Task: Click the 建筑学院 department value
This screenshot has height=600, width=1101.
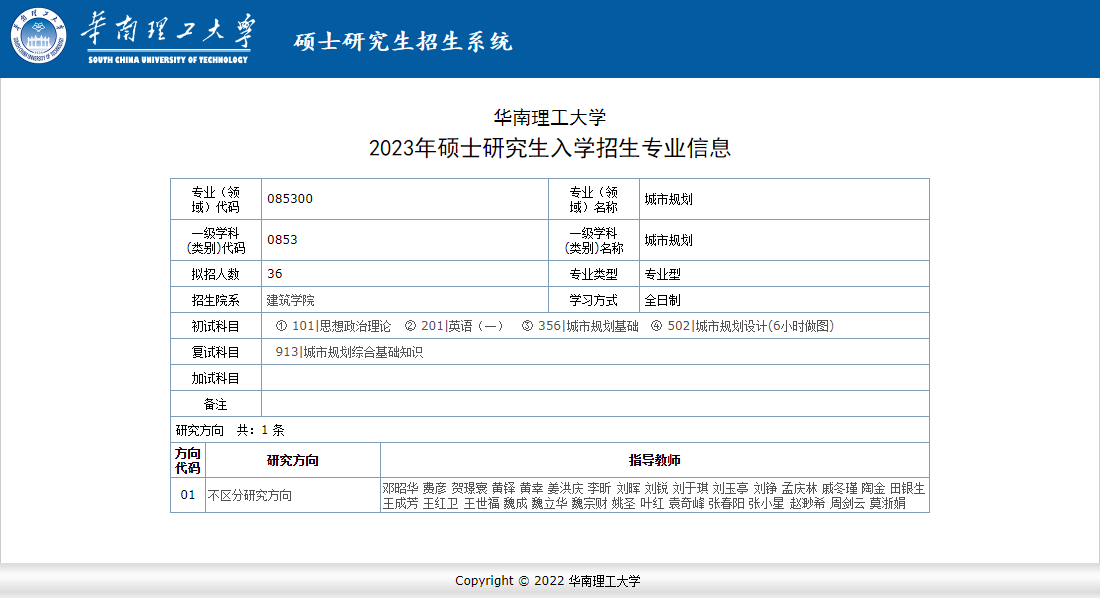Action: [x=291, y=300]
